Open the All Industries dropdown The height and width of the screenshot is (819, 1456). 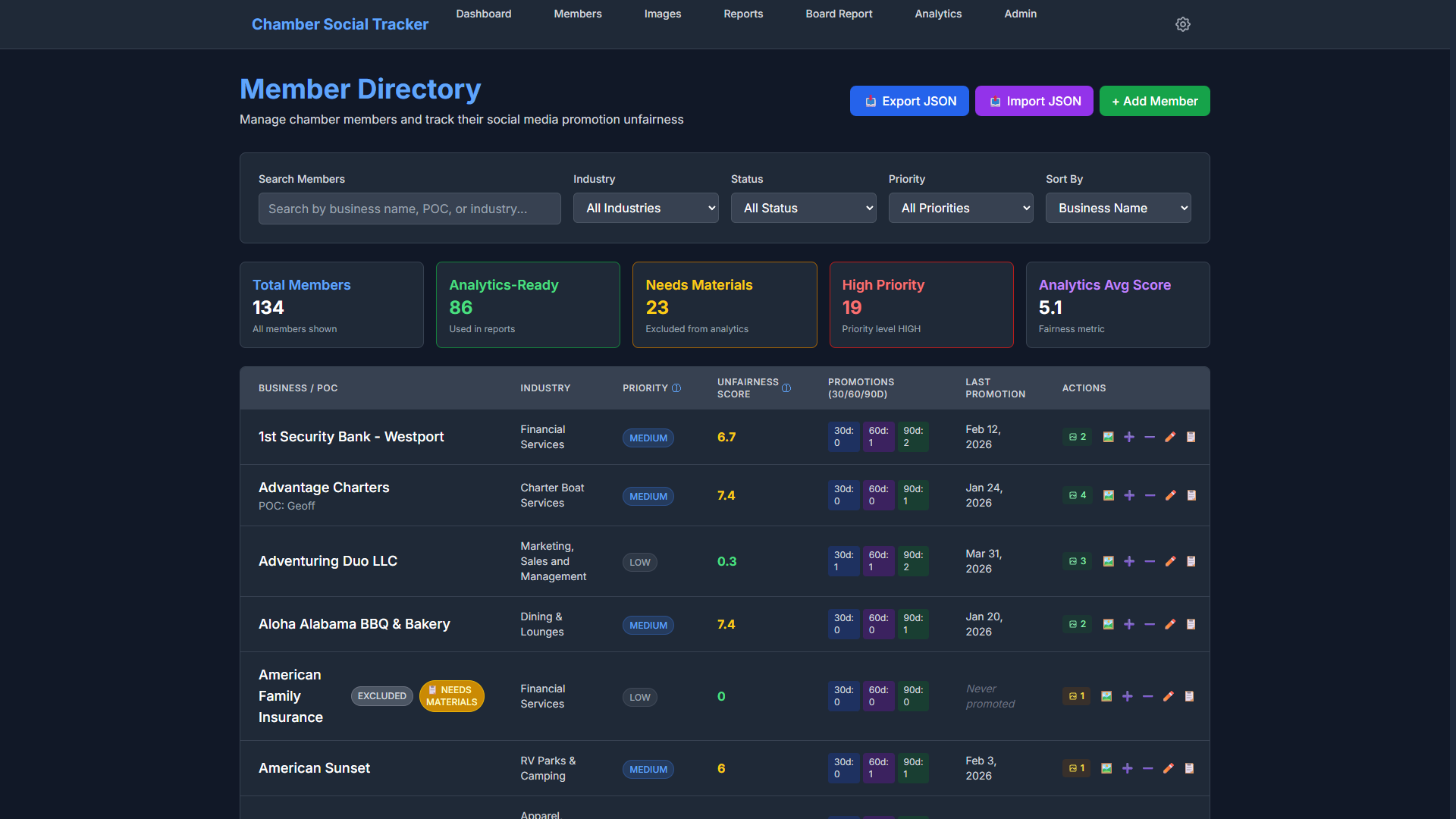pyautogui.click(x=646, y=208)
